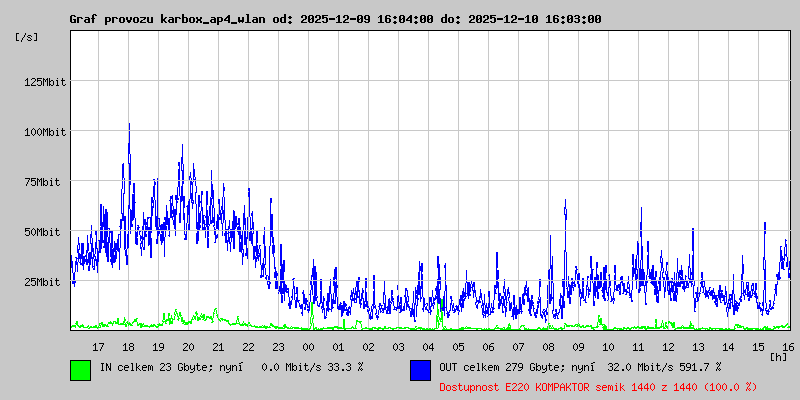Select the 100Mbit y-axis label
Screen dimensions: 800x400
coord(44,132)
